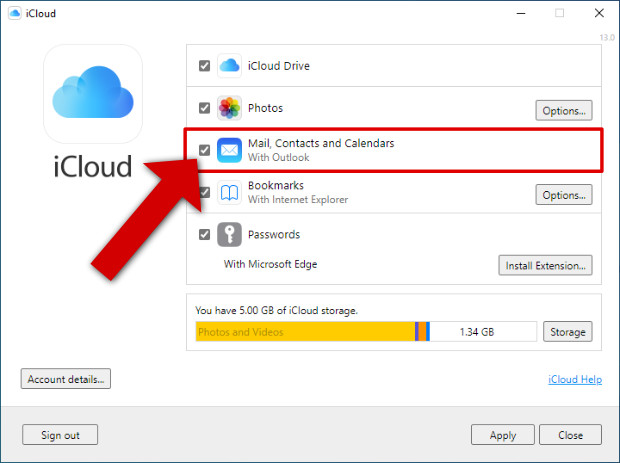Open Options for Bookmarks
The image size is (620, 463).
point(564,195)
